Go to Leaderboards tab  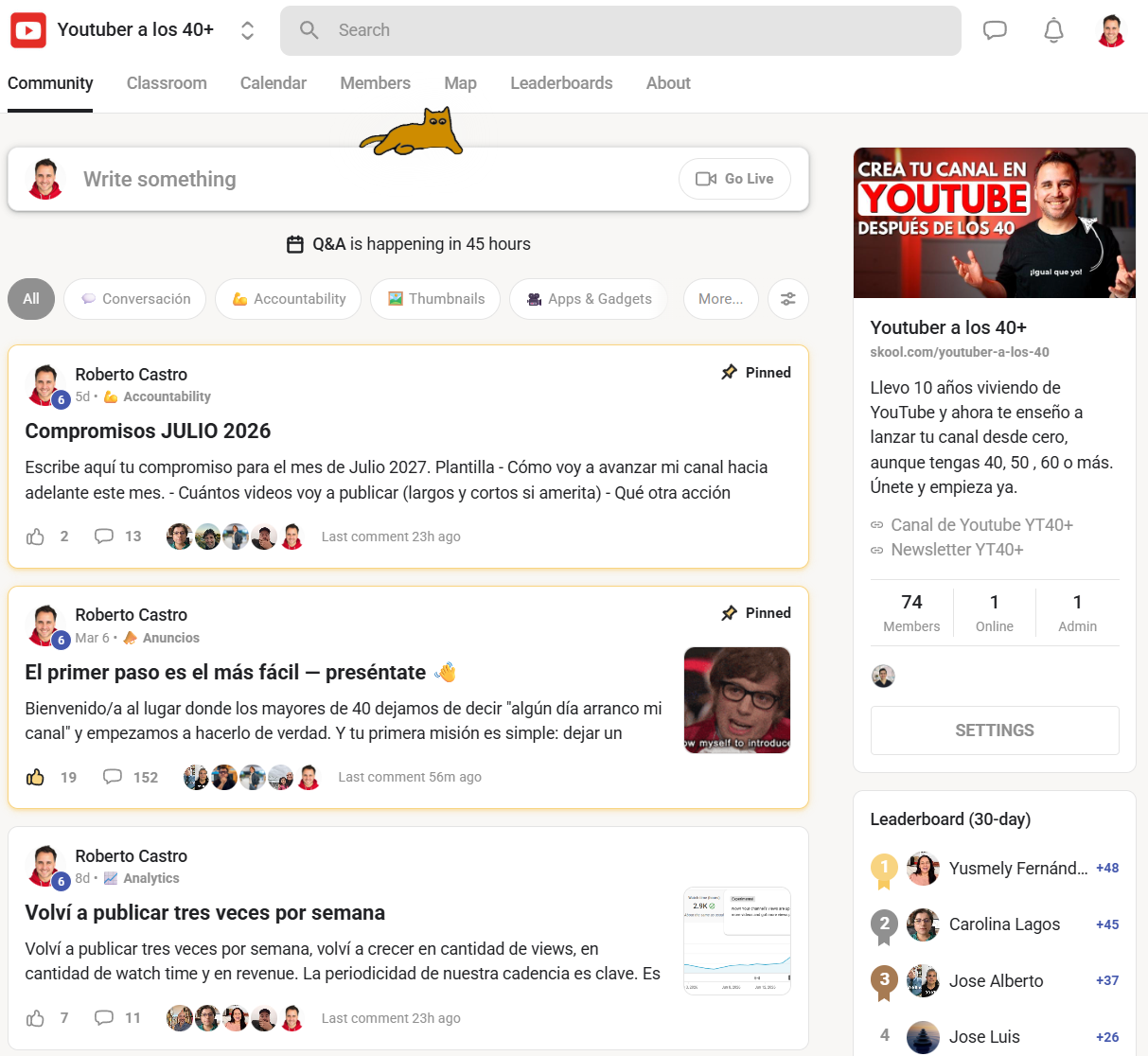[x=561, y=83]
